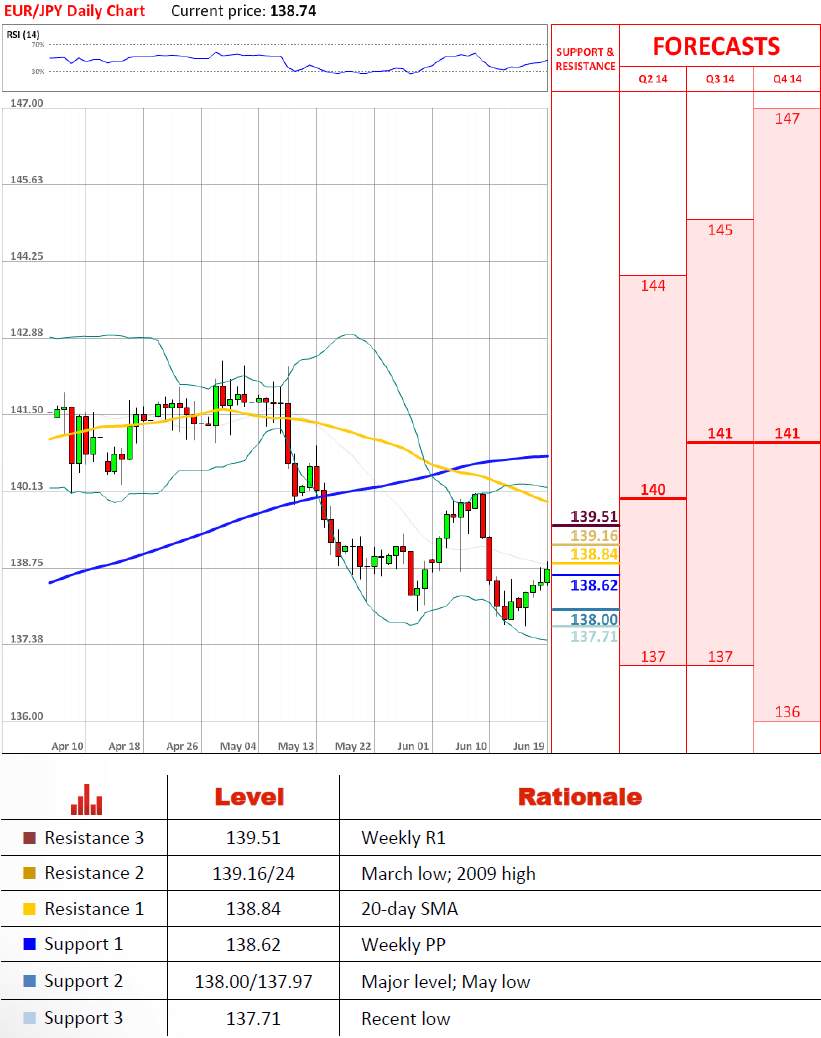Click the 139.51 resistance level label

[594, 516]
